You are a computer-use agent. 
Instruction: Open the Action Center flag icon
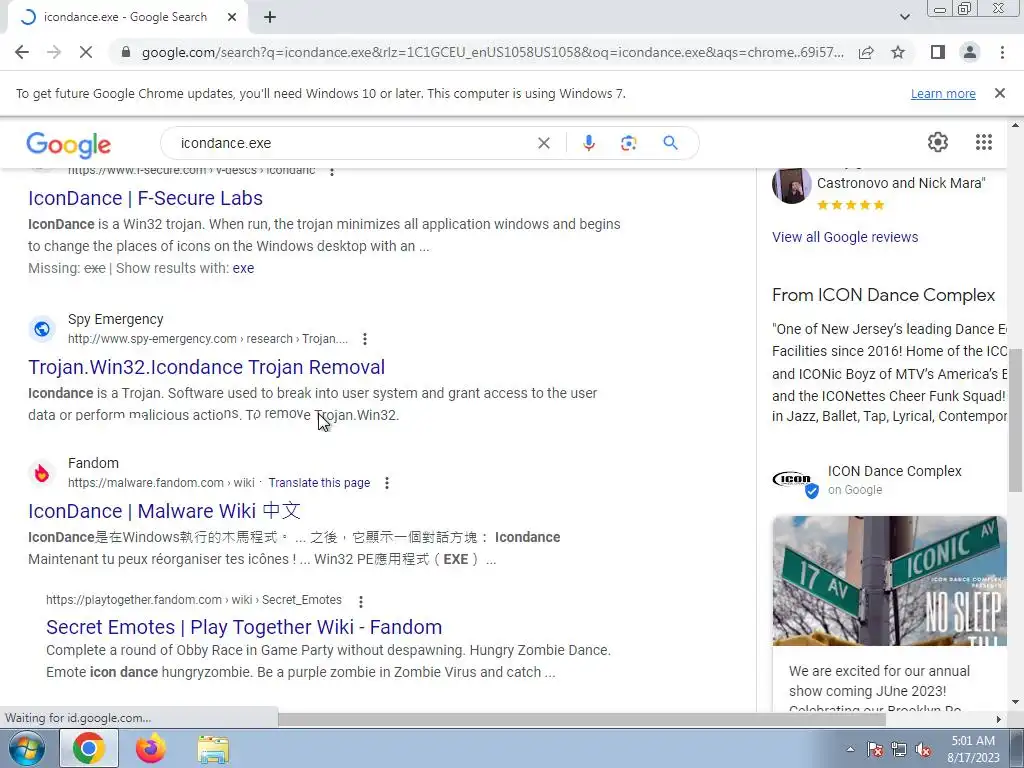tap(875, 749)
